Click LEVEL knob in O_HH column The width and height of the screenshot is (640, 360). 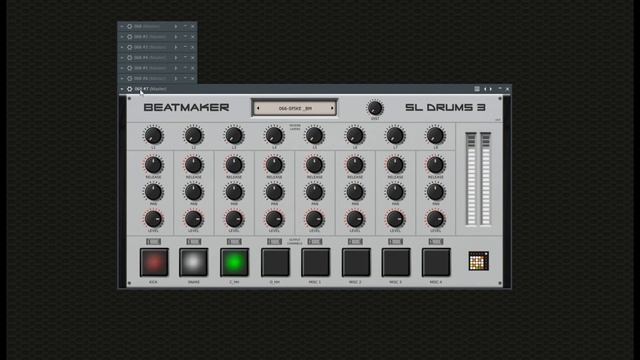[x=274, y=219]
